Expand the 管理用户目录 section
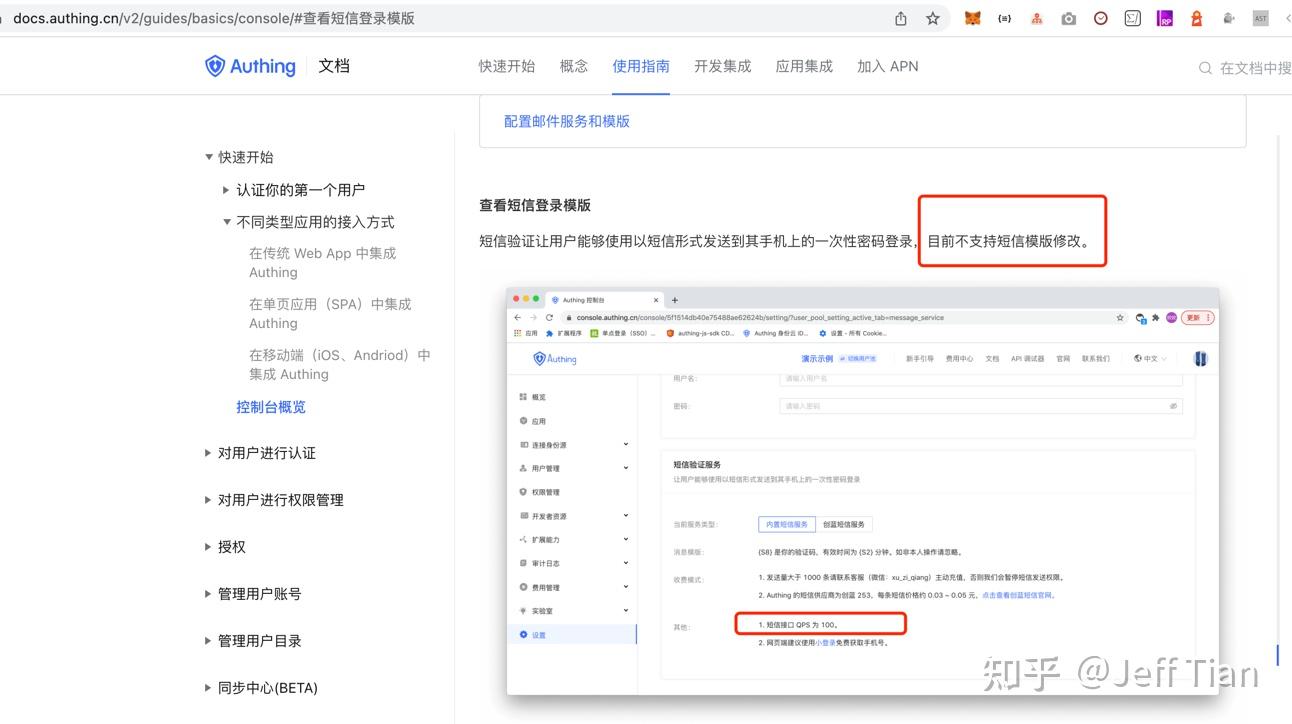 (209, 641)
